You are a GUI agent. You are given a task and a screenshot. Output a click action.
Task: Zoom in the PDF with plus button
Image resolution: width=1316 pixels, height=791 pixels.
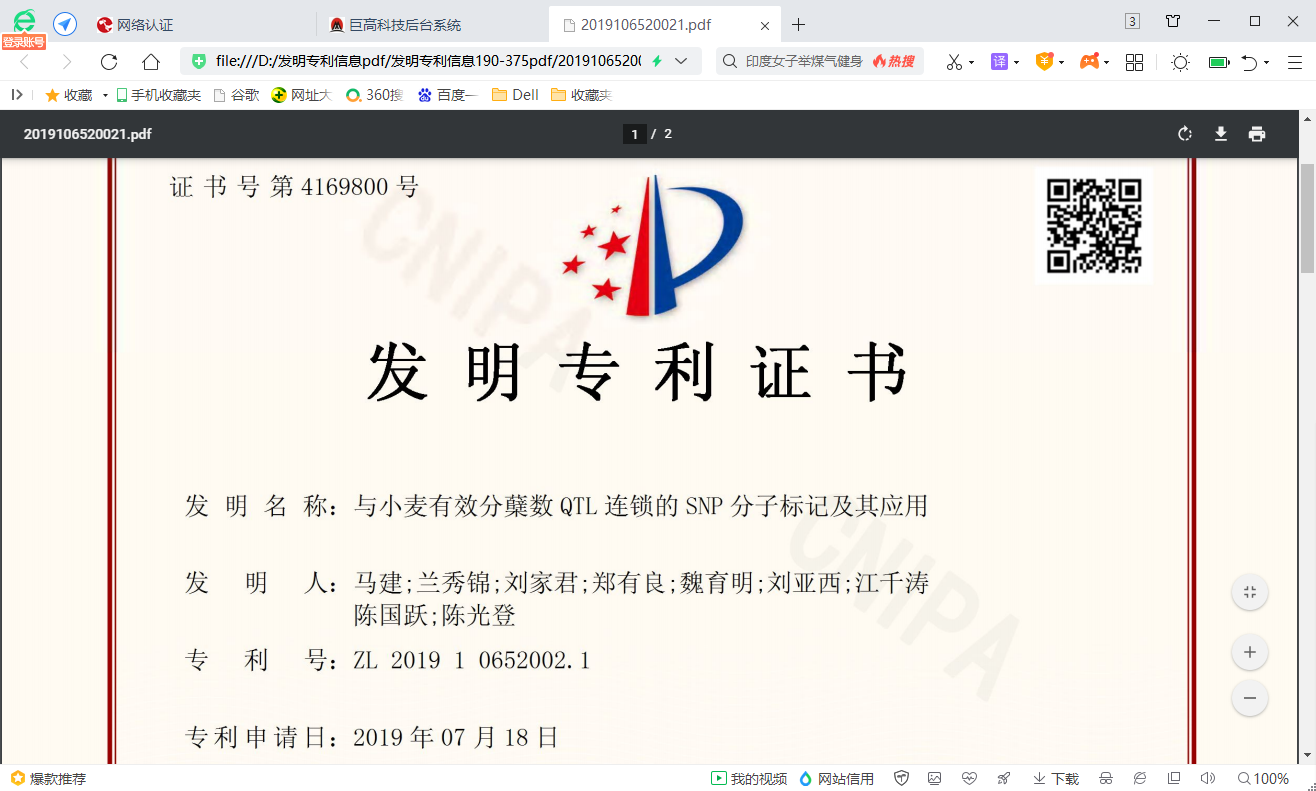(x=1250, y=653)
